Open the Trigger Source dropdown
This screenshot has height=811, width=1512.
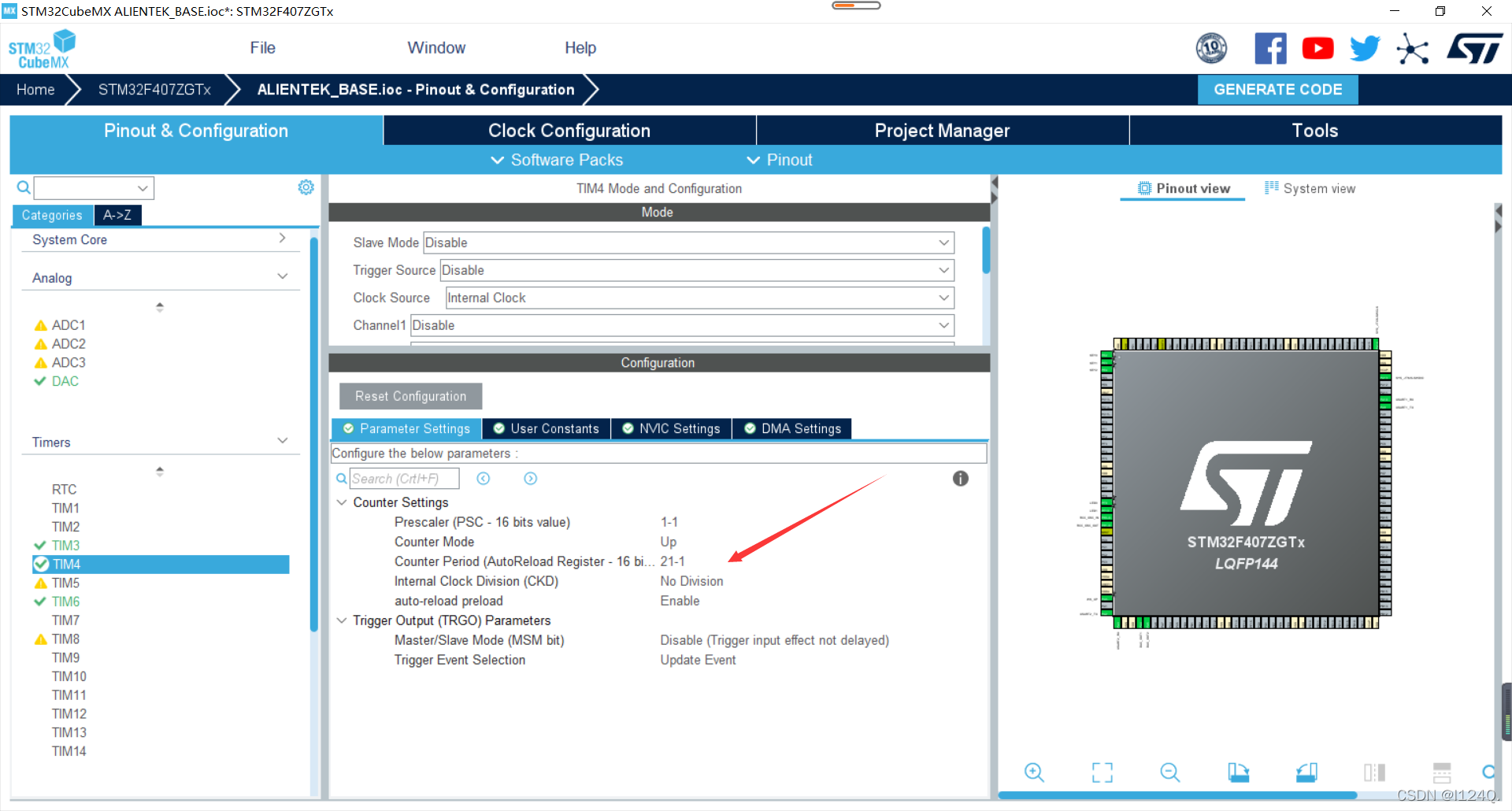[697, 270]
